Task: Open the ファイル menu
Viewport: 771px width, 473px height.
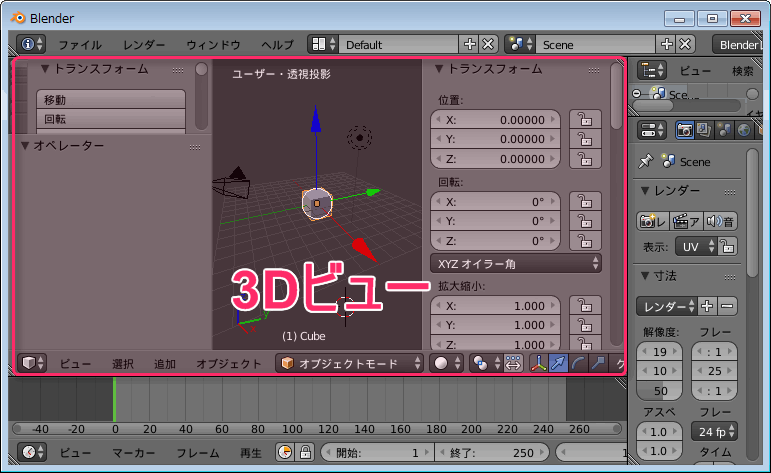Action: click(x=80, y=45)
